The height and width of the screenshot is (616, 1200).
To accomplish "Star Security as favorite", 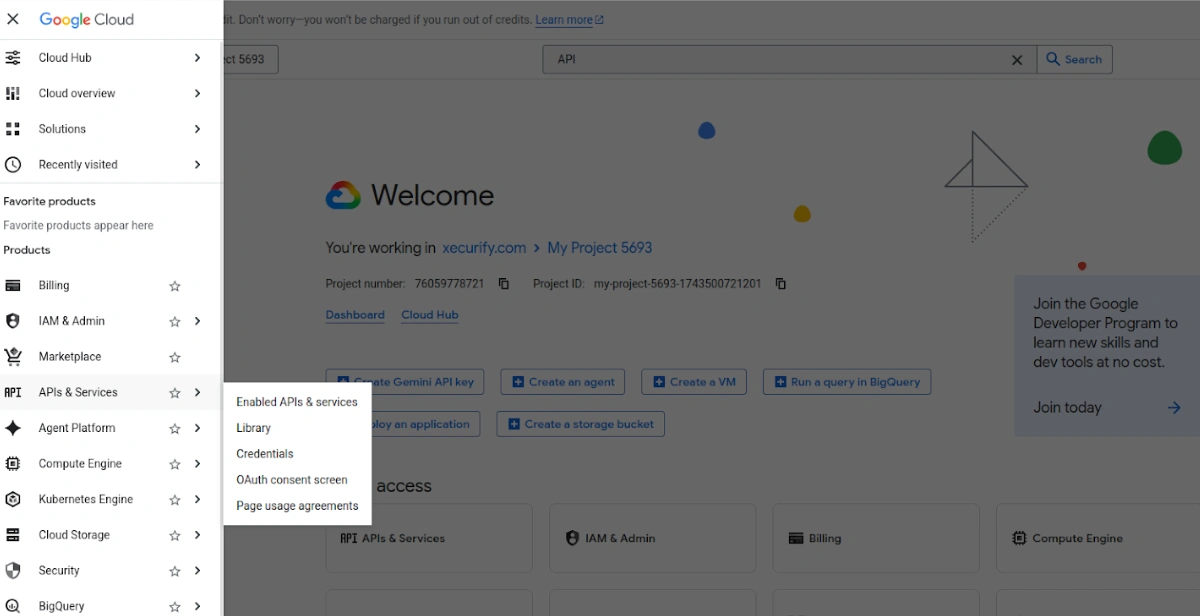I will click(x=175, y=571).
